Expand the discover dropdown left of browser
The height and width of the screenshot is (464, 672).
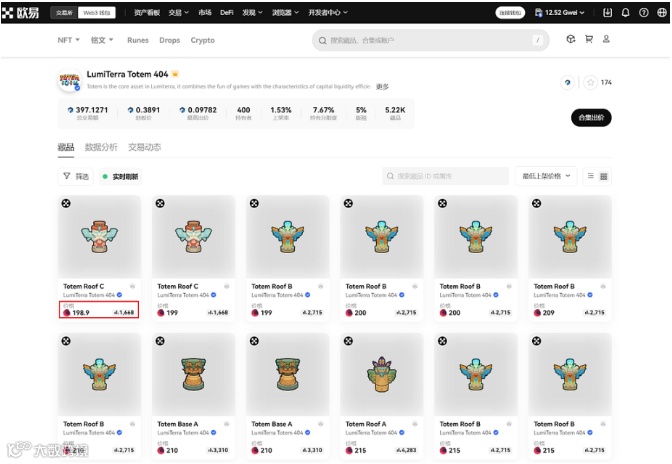[x=252, y=12]
